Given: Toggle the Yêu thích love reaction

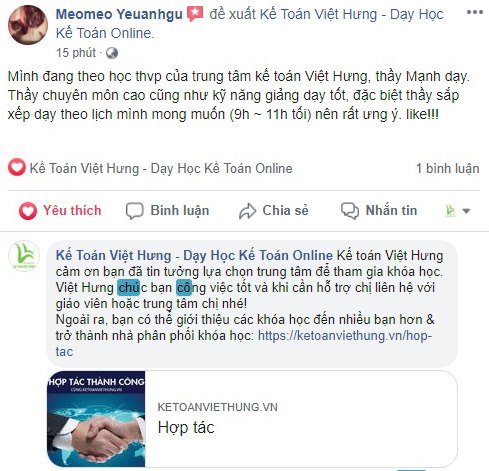Looking at the screenshot, I should 60,211.
